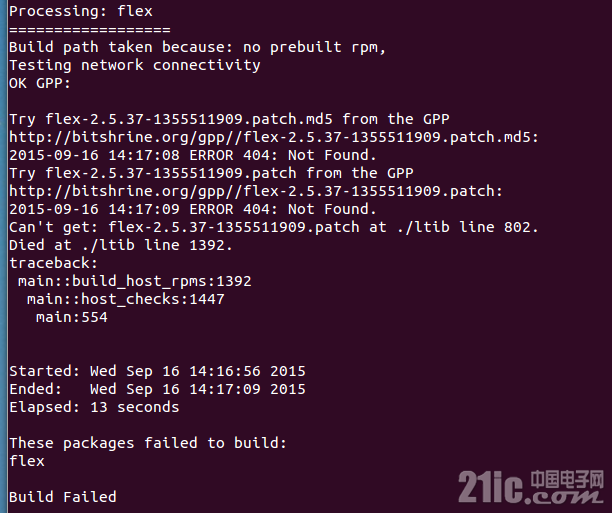Viewport: 612px width, 513px height.
Task: Click the 'Elapsed: 13 seconds' line
Action: [x=94, y=407]
